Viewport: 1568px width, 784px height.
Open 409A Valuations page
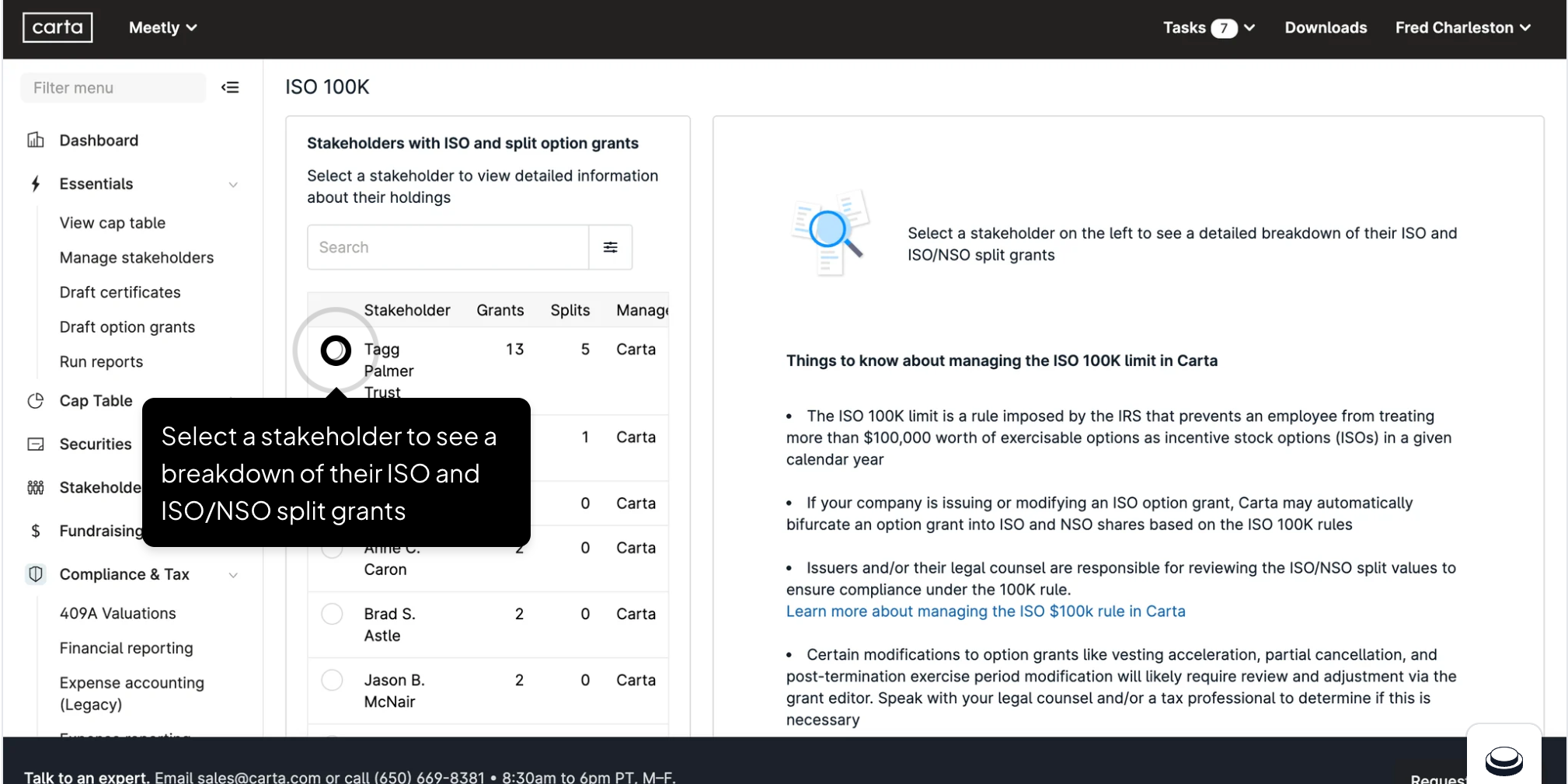(118, 613)
